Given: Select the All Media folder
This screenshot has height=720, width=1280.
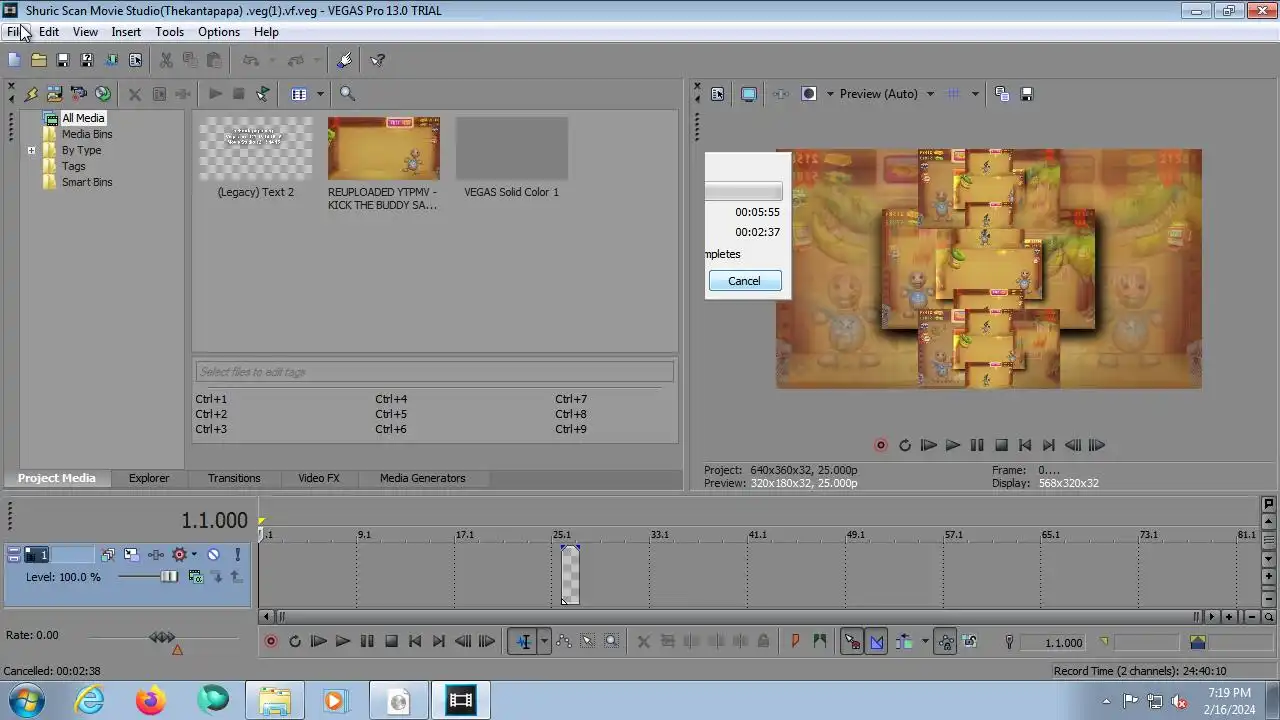Looking at the screenshot, I should [83, 118].
